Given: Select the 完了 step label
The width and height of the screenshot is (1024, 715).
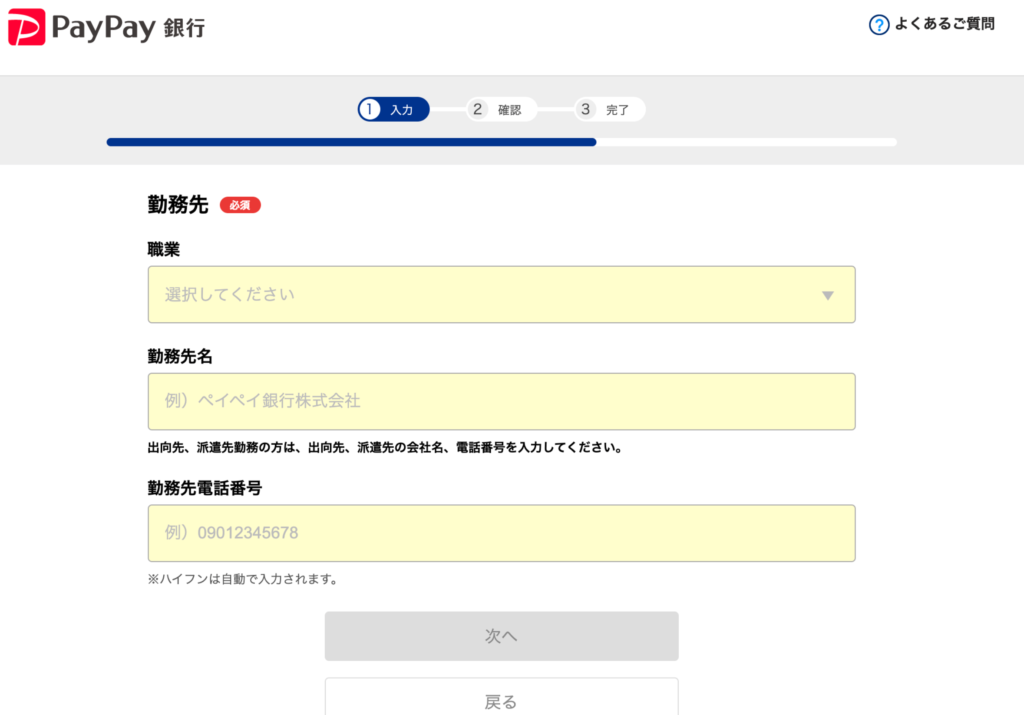Looking at the screenshot, I should (618, 110).
